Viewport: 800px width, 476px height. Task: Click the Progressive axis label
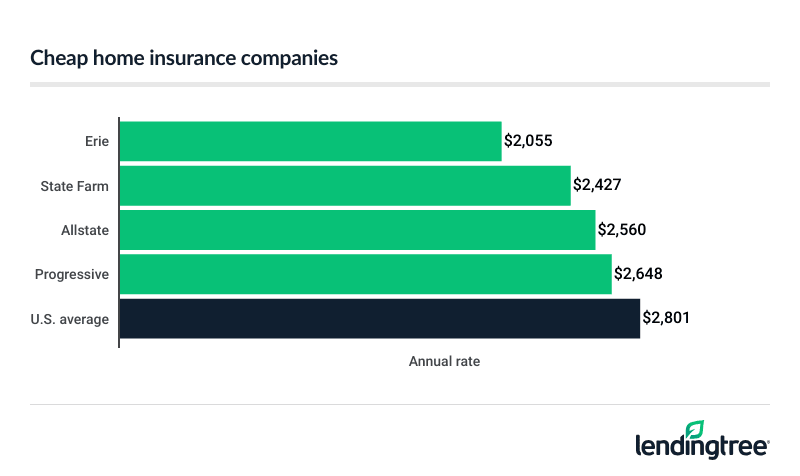[x=72, y=274]
